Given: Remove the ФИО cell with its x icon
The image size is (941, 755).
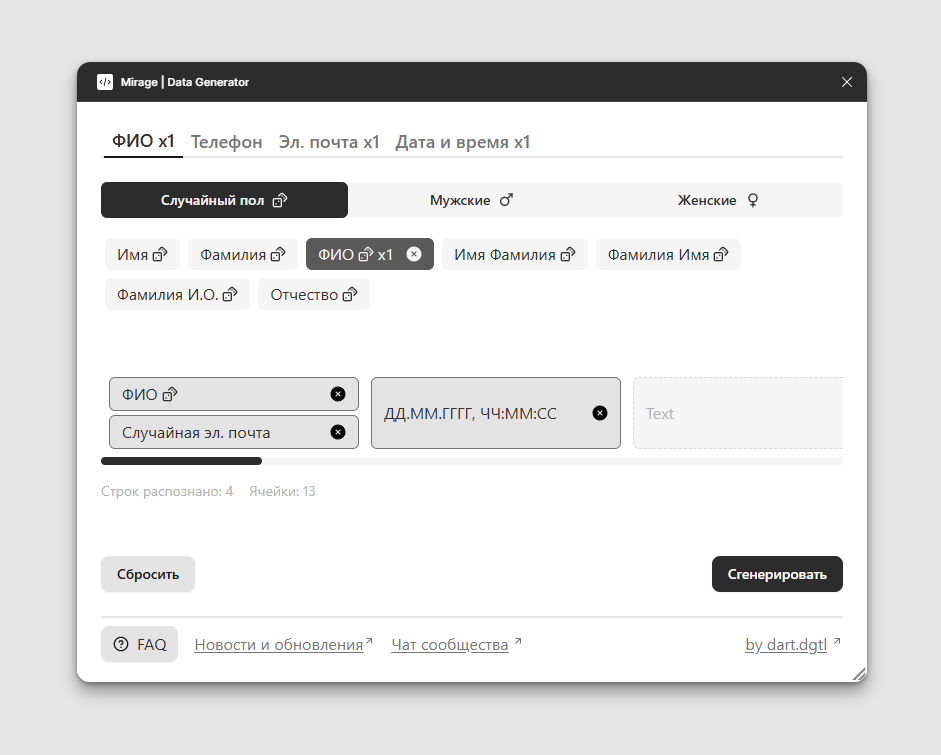Looking at the screenshot, I should point(338,394).
